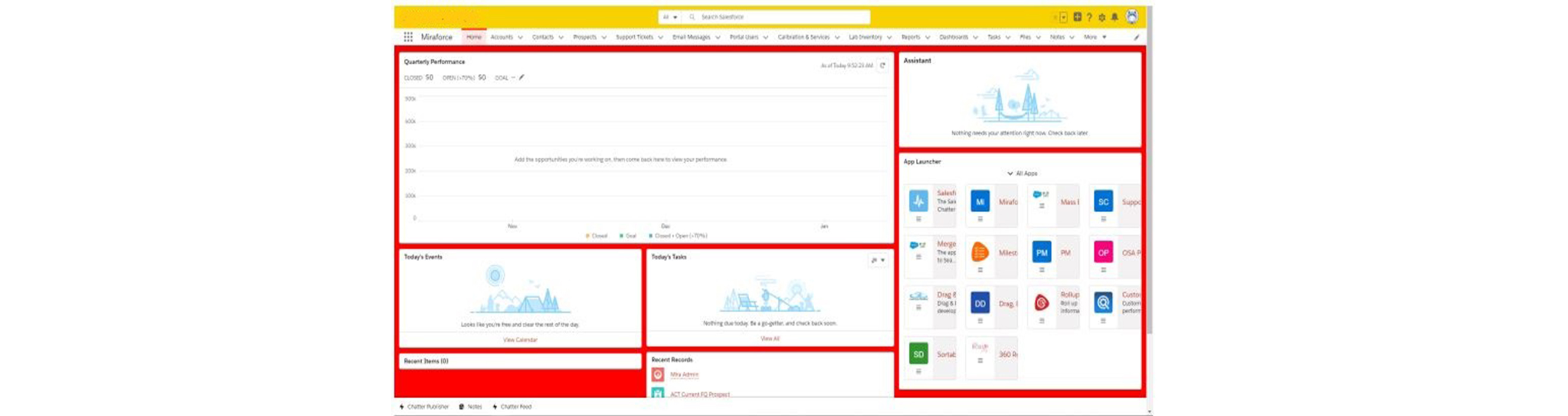Open the Help question mark icon
Viewport: 1568px width, 416px height.
(1089, 17)
